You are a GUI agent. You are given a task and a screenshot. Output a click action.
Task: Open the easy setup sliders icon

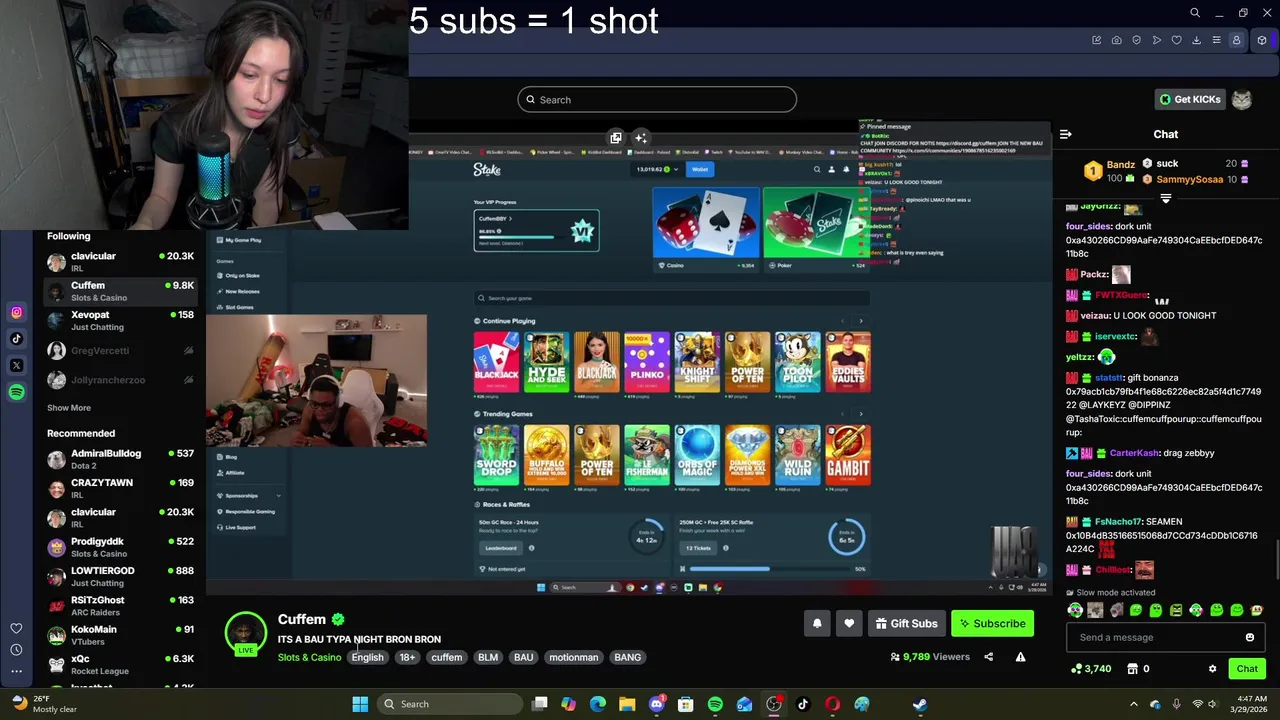point(1217,40)
